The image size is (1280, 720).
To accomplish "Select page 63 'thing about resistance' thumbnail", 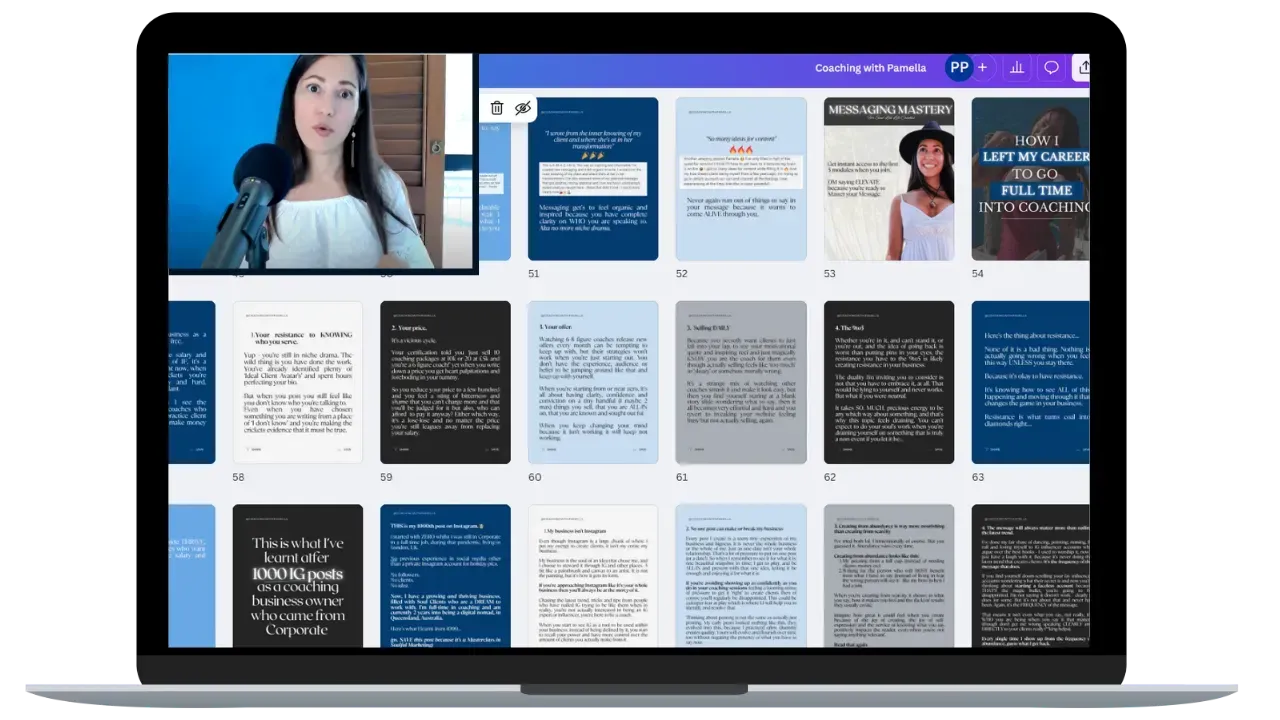I will click(1030, 382).
